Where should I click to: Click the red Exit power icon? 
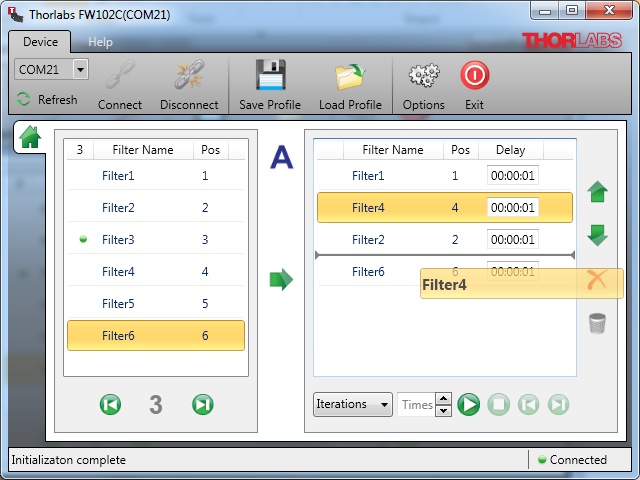[x=475, y=75]
